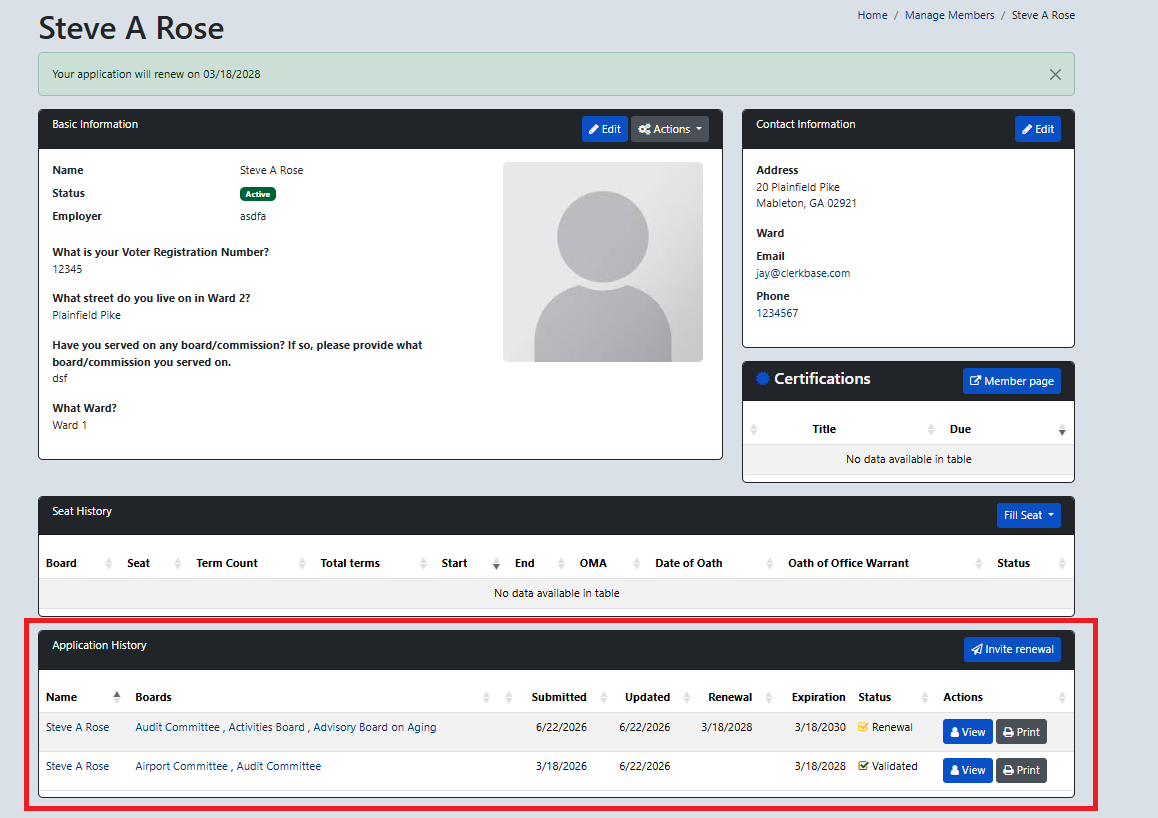Click the Invite renewal button
Viewport: 1158px width, 818px height.
pyautogui.click(x=1012, y=650)
